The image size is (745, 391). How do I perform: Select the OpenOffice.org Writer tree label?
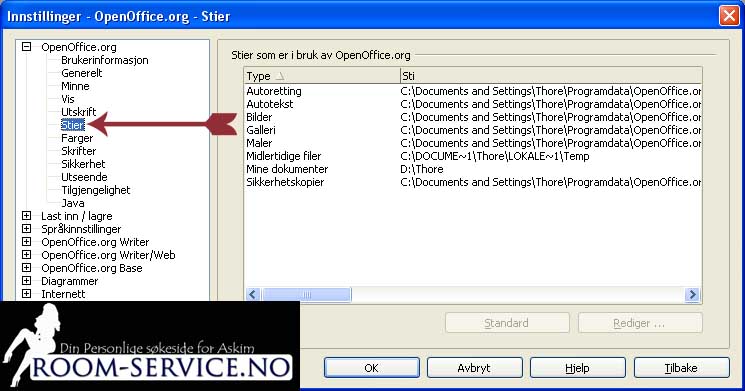tap(95, 242)
